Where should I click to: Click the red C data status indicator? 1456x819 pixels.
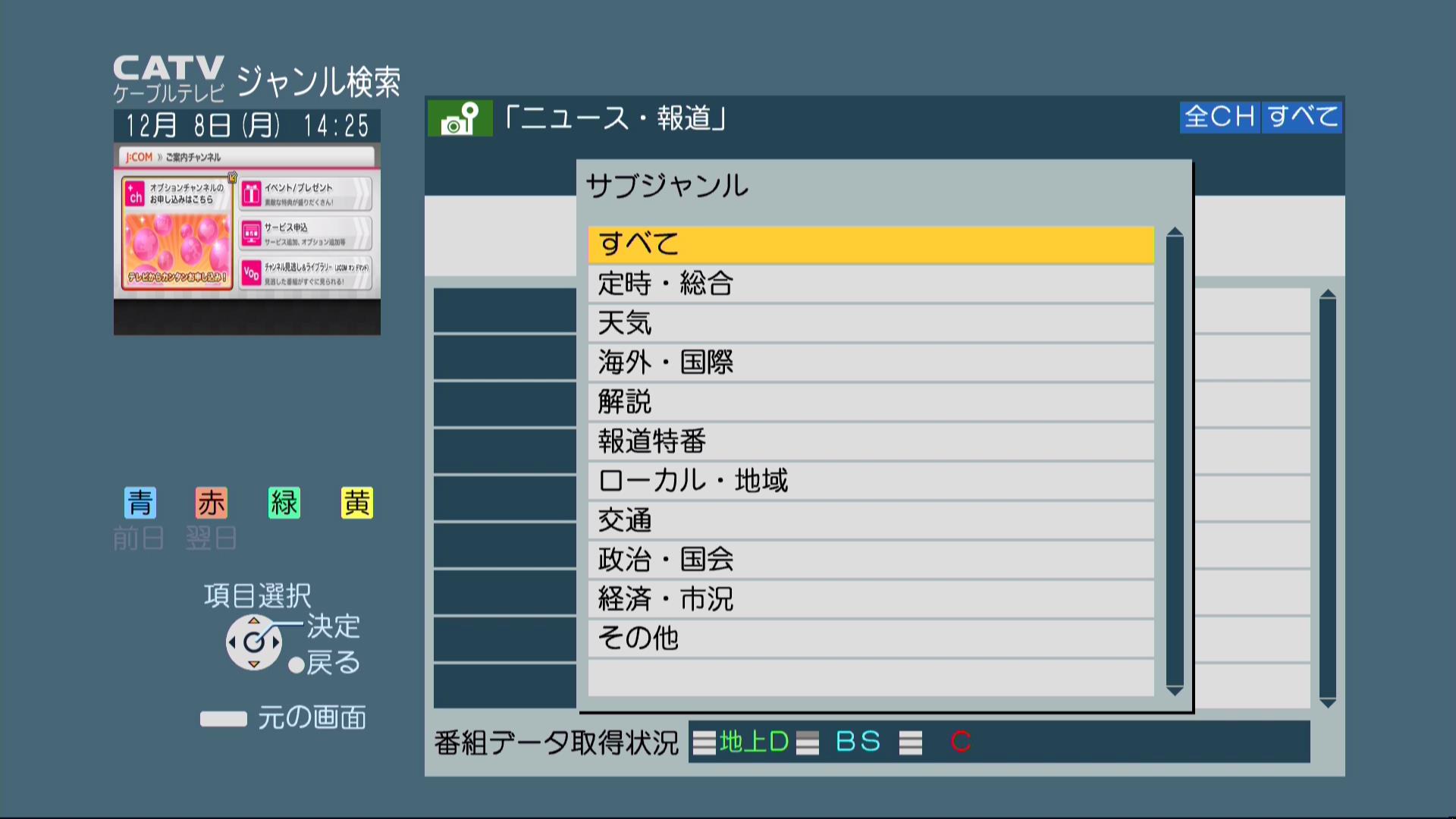(960, 742)
